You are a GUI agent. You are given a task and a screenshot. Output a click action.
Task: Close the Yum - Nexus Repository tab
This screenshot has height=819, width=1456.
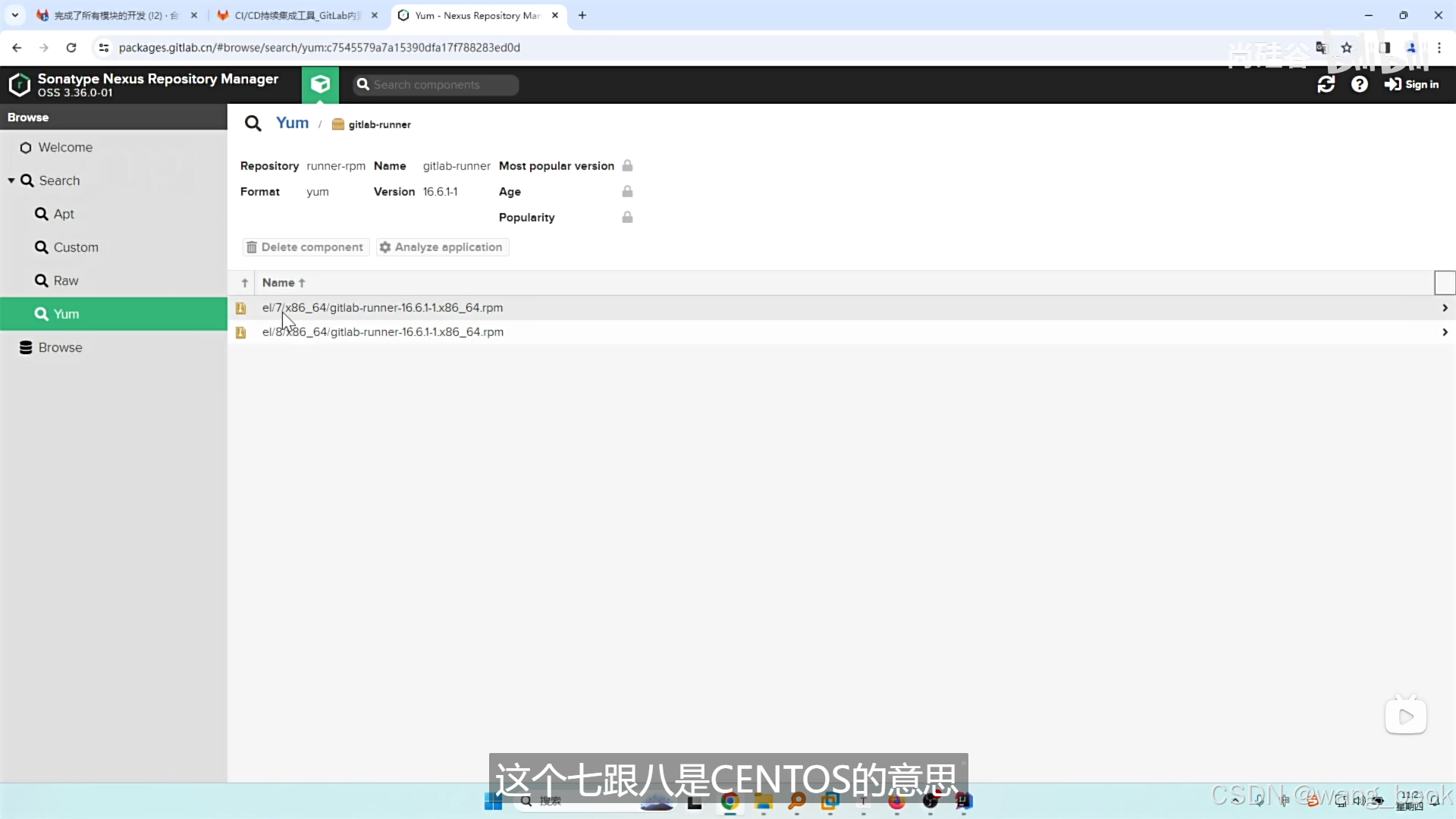(555, 15)
